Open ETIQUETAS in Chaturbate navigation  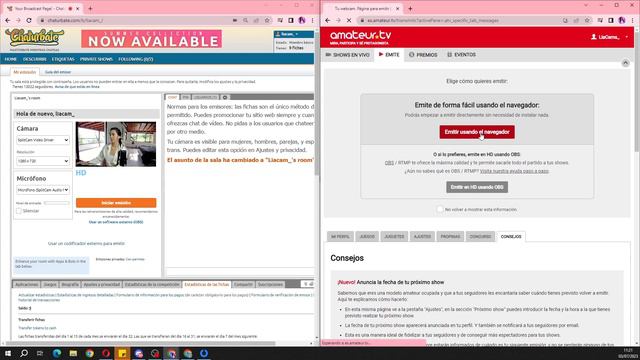63,59
